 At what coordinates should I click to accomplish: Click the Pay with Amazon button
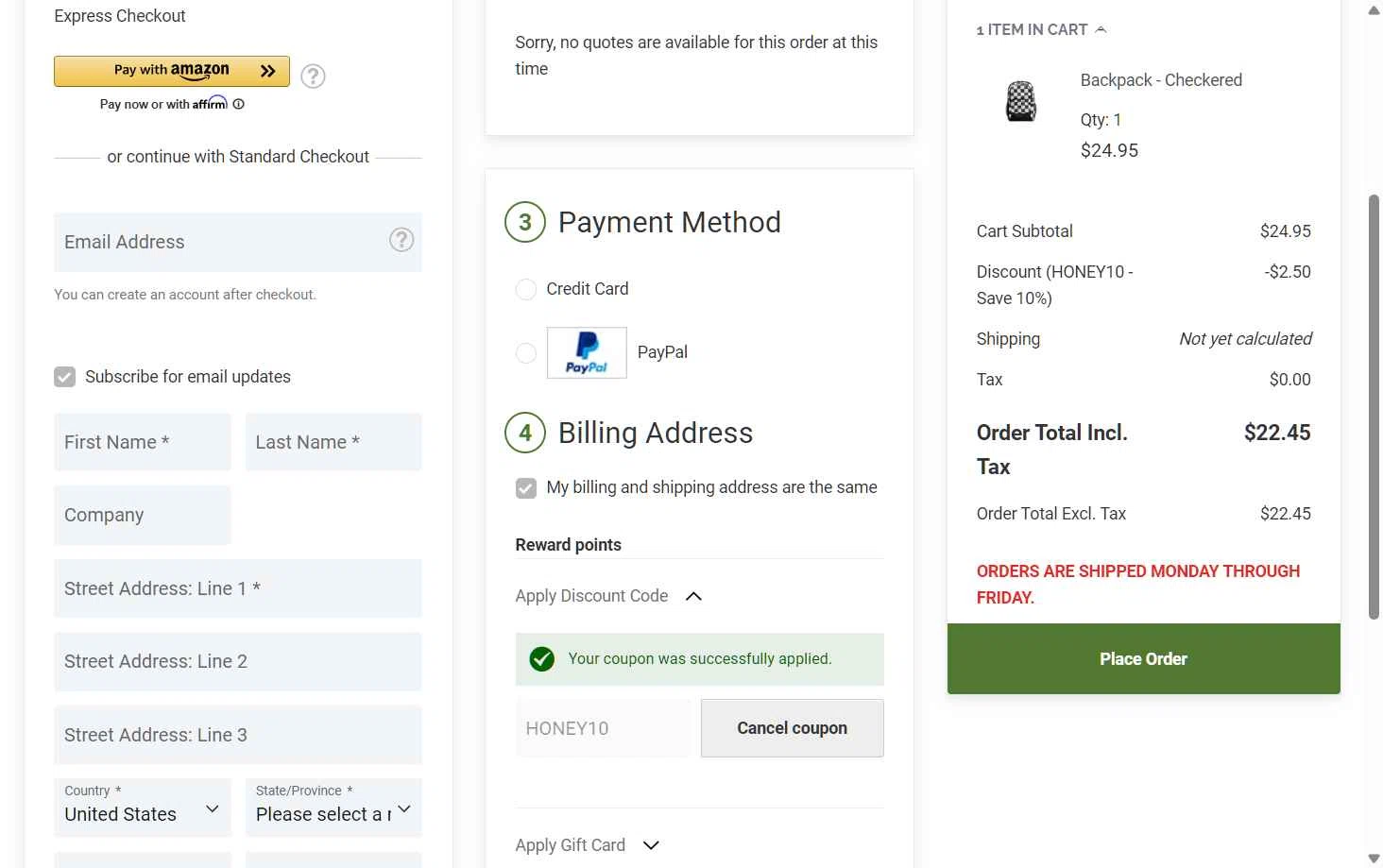[x=172, y=71]
